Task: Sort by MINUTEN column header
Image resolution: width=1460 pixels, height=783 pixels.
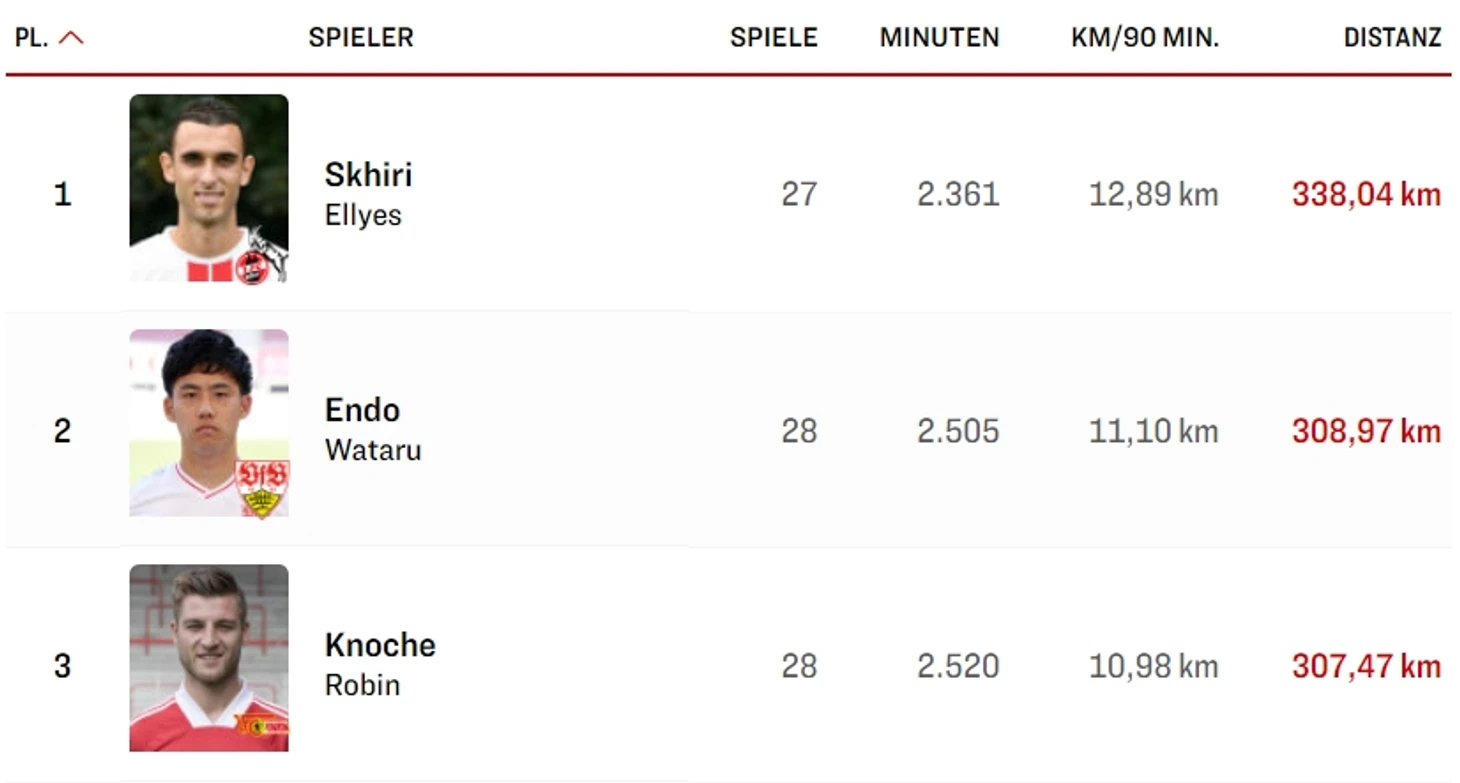Action: tap(940, 38)
